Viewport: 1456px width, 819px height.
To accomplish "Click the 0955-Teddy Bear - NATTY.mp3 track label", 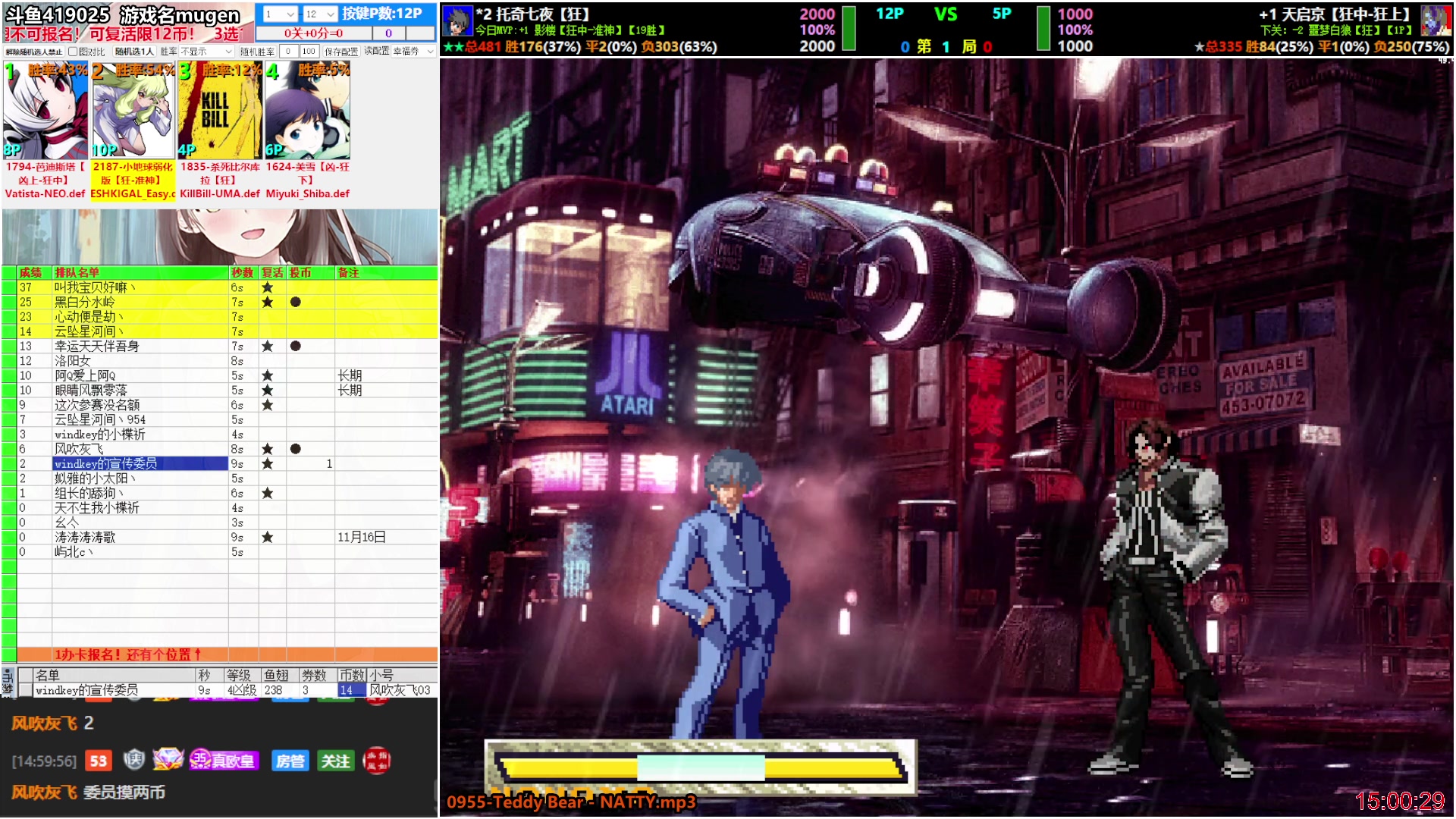I will (x=570, y=802).
